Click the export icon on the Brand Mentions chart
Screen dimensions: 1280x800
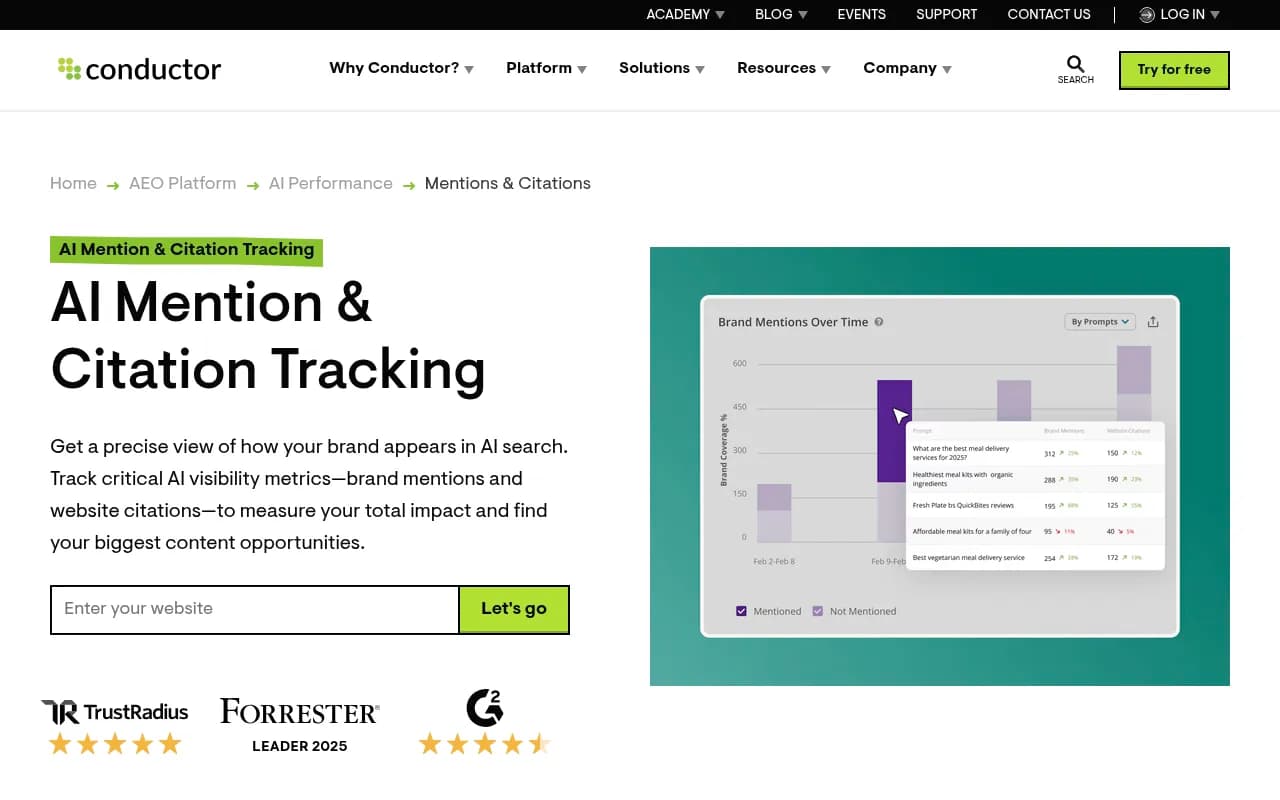coord(1154,321)
